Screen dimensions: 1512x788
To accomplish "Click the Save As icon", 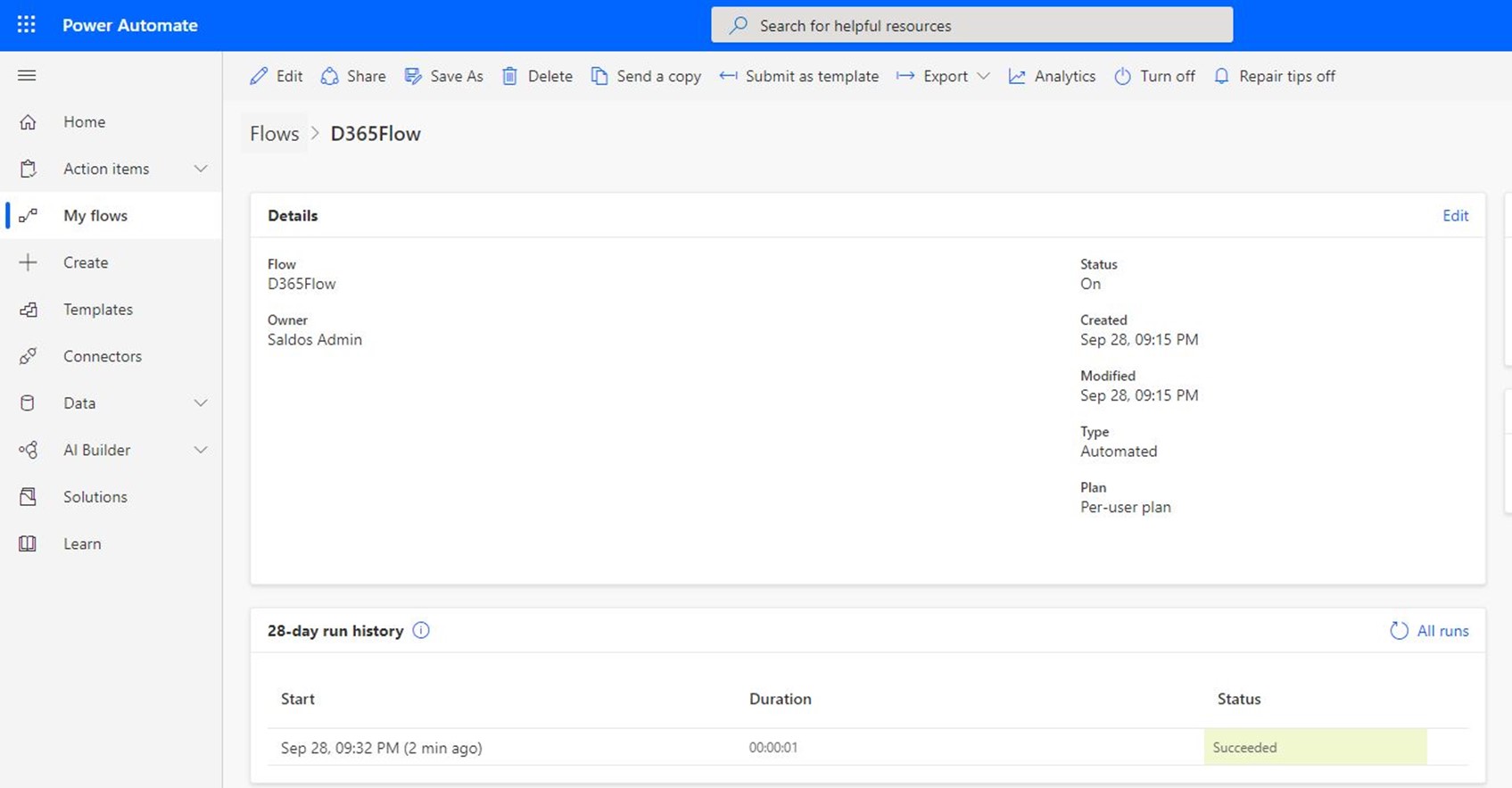I will pos(413,76).
